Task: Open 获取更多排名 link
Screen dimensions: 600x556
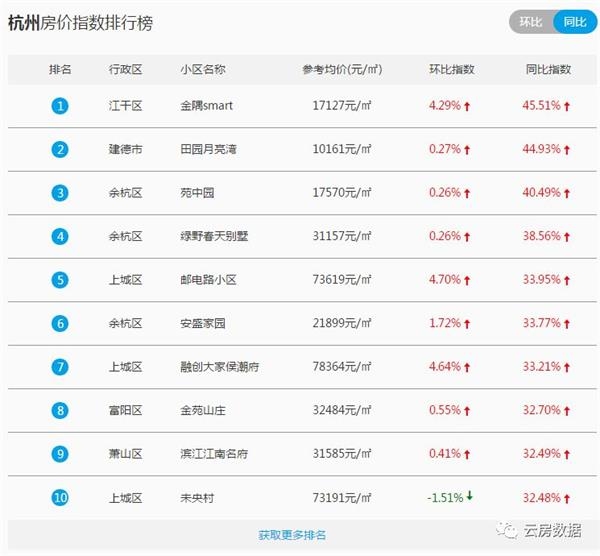Action: pos(292,535)
